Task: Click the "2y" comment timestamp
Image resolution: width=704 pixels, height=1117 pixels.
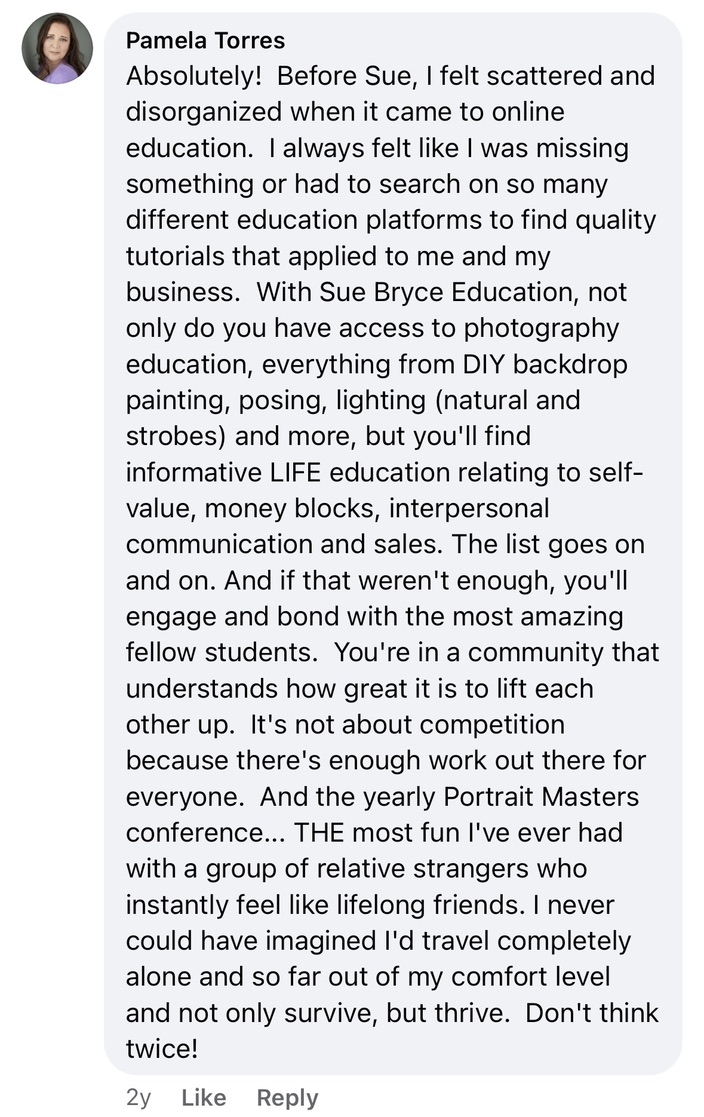Action: (x=139, y=1097)
